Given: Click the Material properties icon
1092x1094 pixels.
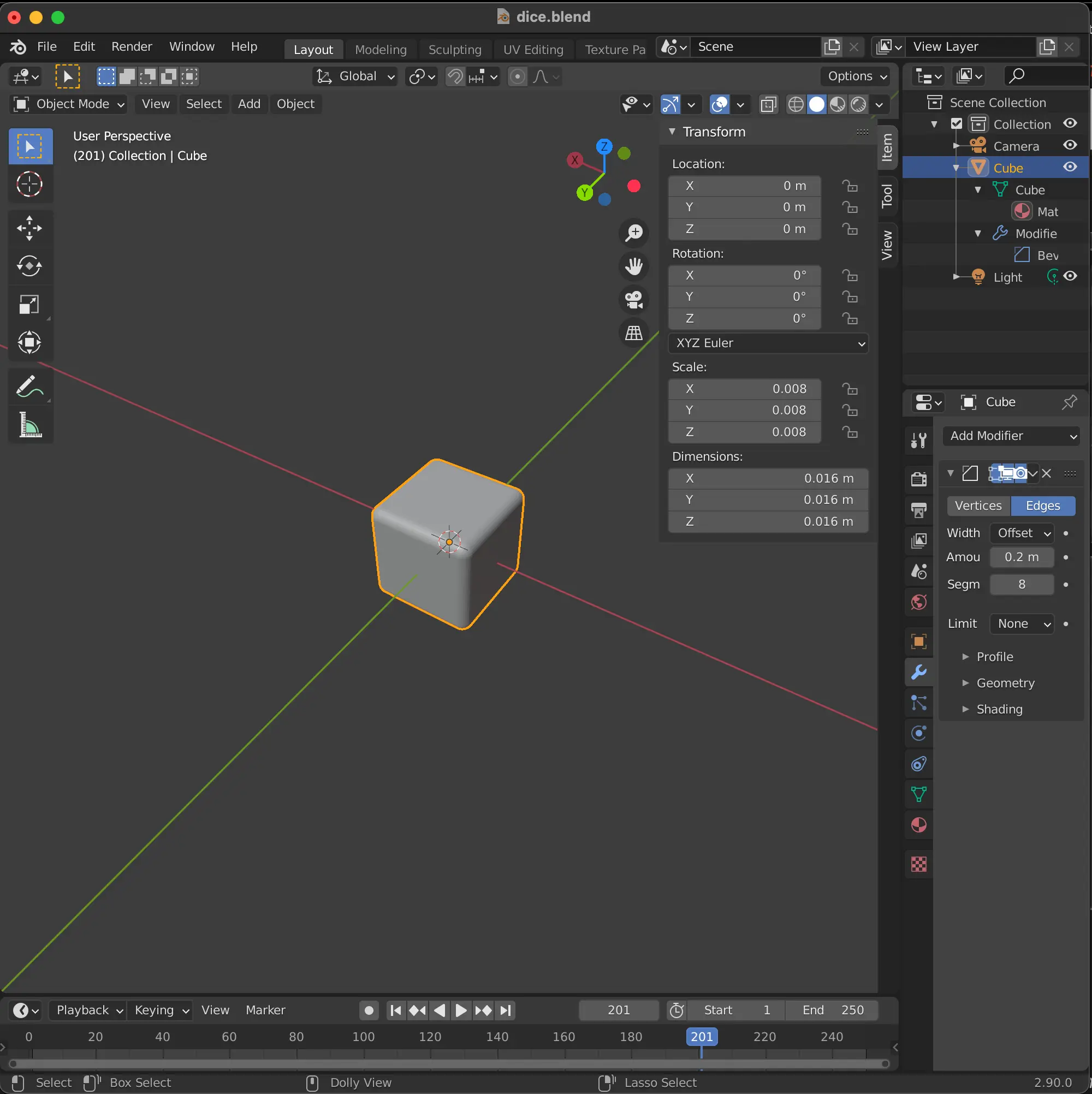Looking at the screenshot, I should point(920,825).
